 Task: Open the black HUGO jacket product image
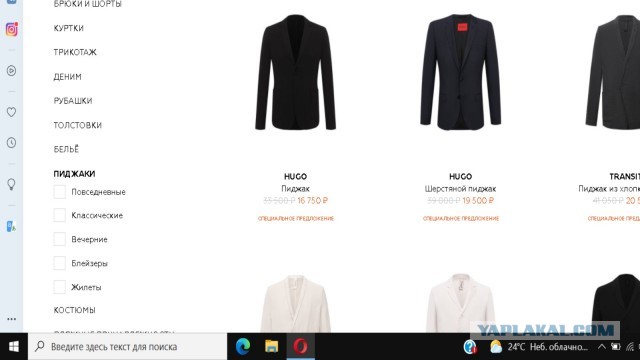296,72
